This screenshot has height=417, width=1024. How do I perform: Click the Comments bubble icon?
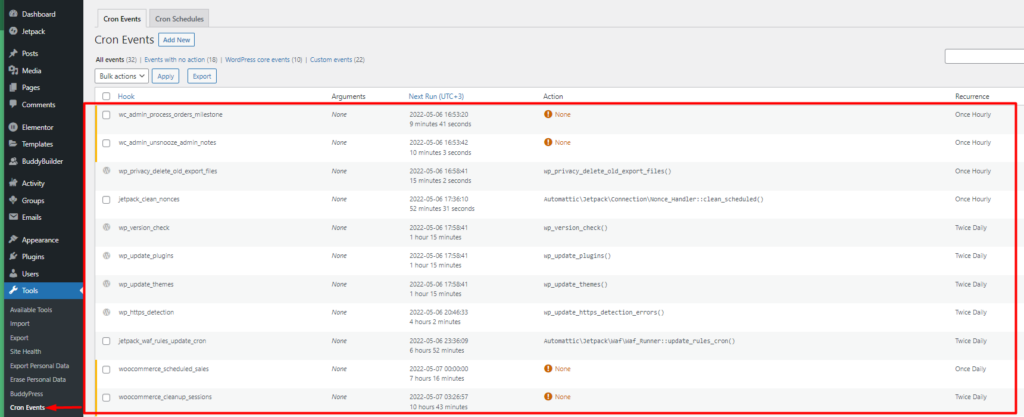[12, 104]
